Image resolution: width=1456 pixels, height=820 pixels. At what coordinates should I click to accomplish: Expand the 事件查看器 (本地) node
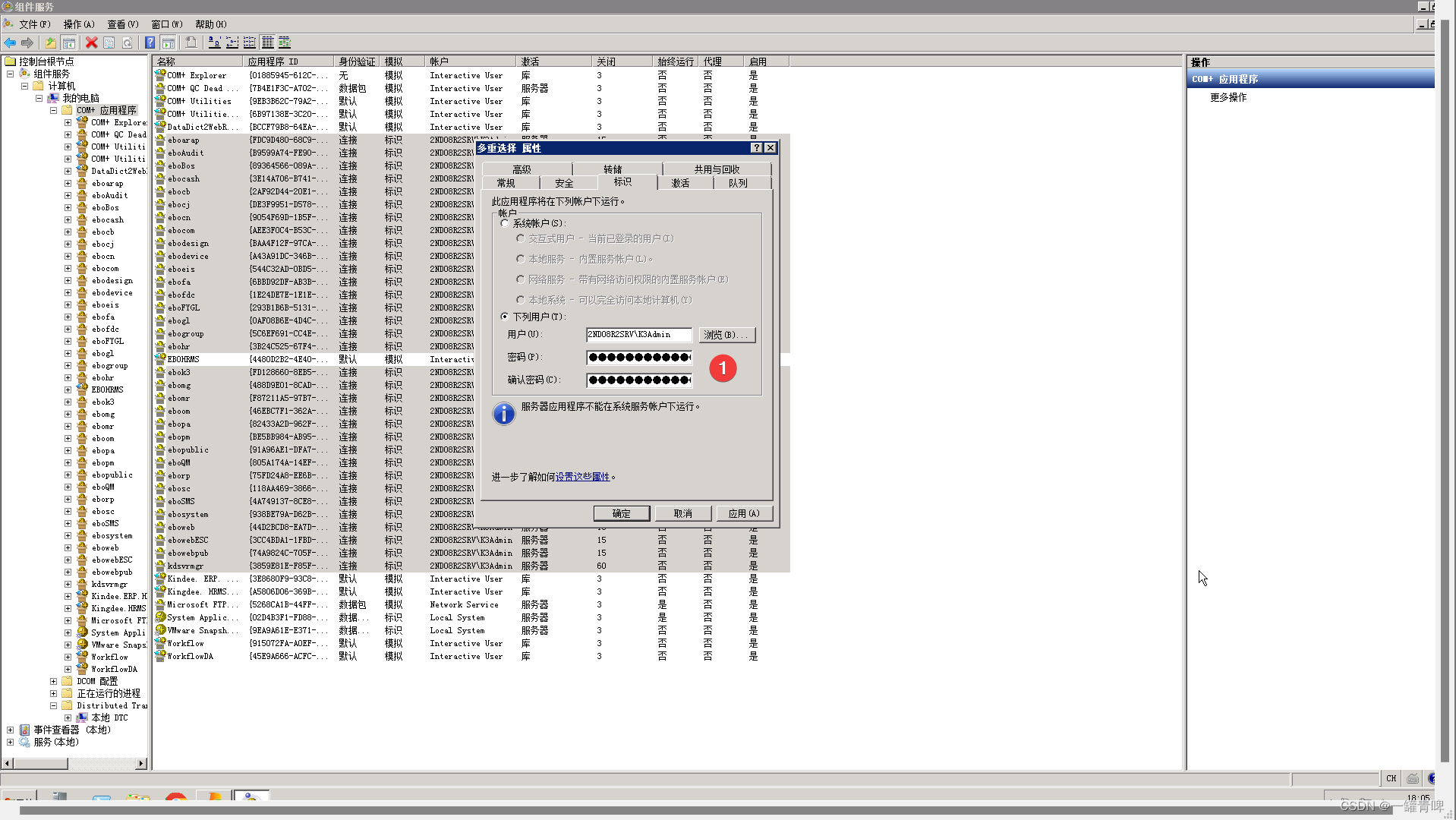tap(10, 729)
